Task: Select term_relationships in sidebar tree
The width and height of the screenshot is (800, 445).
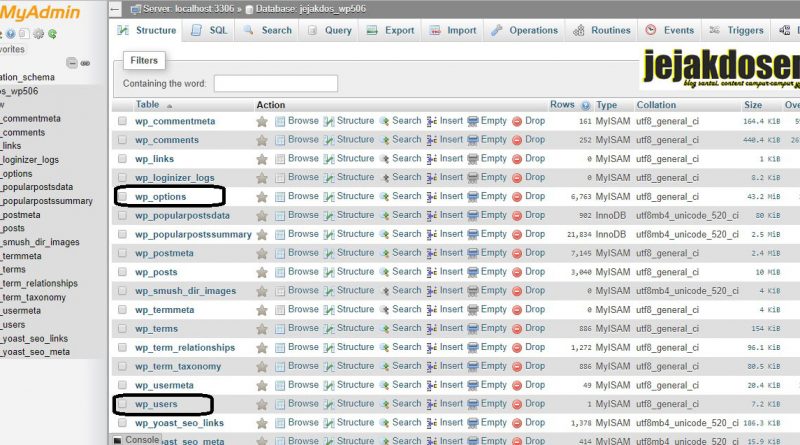Action: [x=39, y=283]
